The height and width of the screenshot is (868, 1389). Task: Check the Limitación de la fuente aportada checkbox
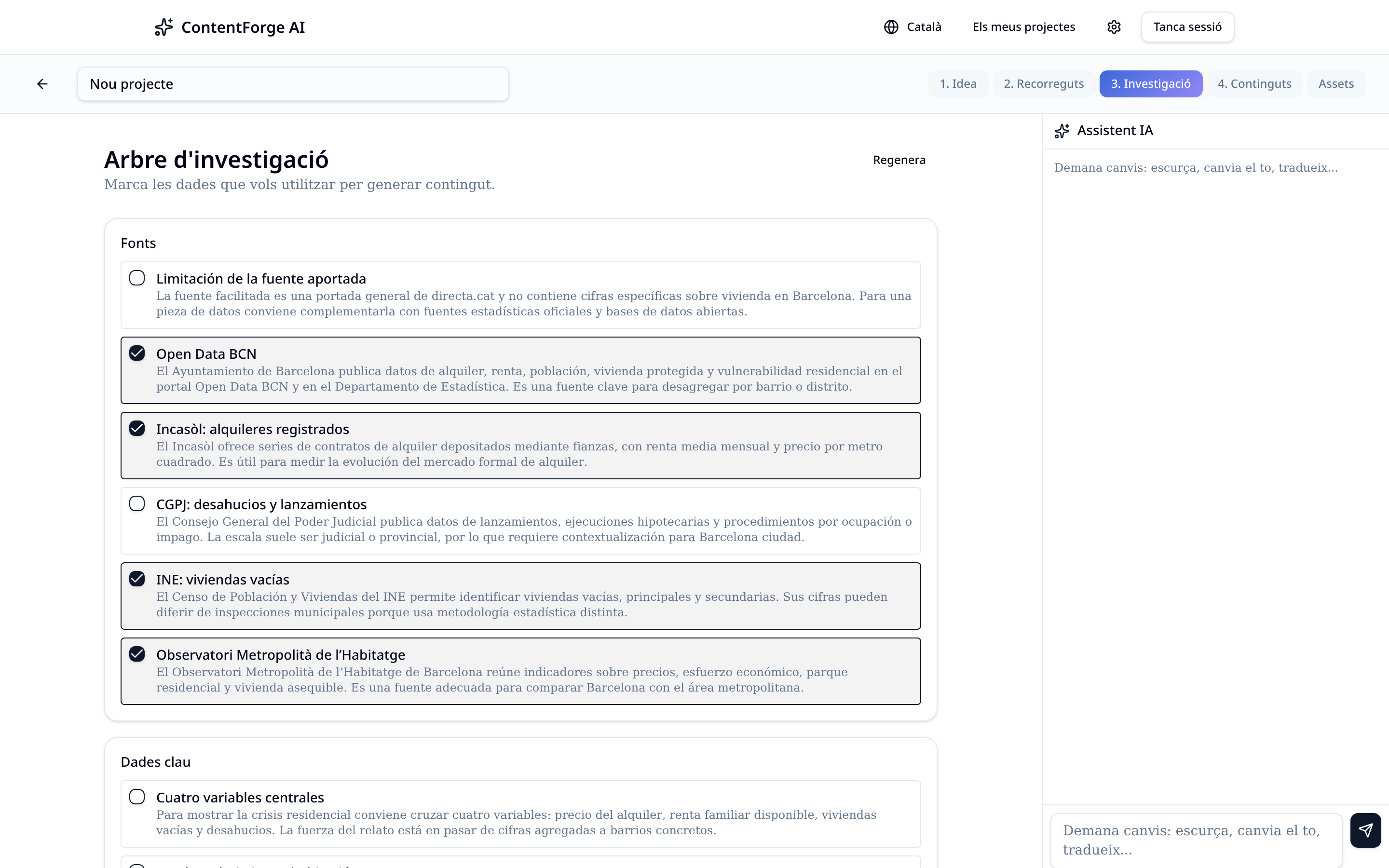(136, 278)
